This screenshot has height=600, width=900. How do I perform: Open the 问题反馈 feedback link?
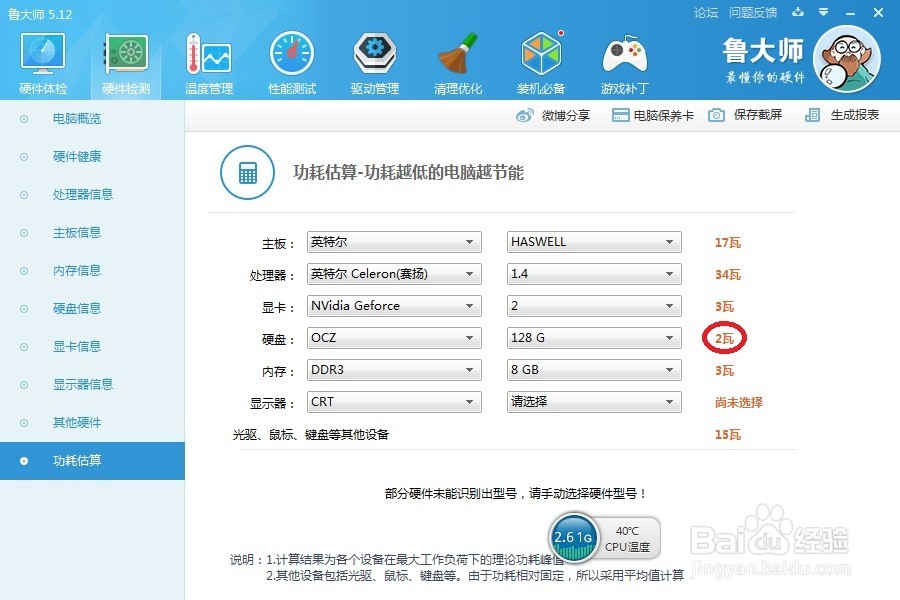[x=753, y=13]
